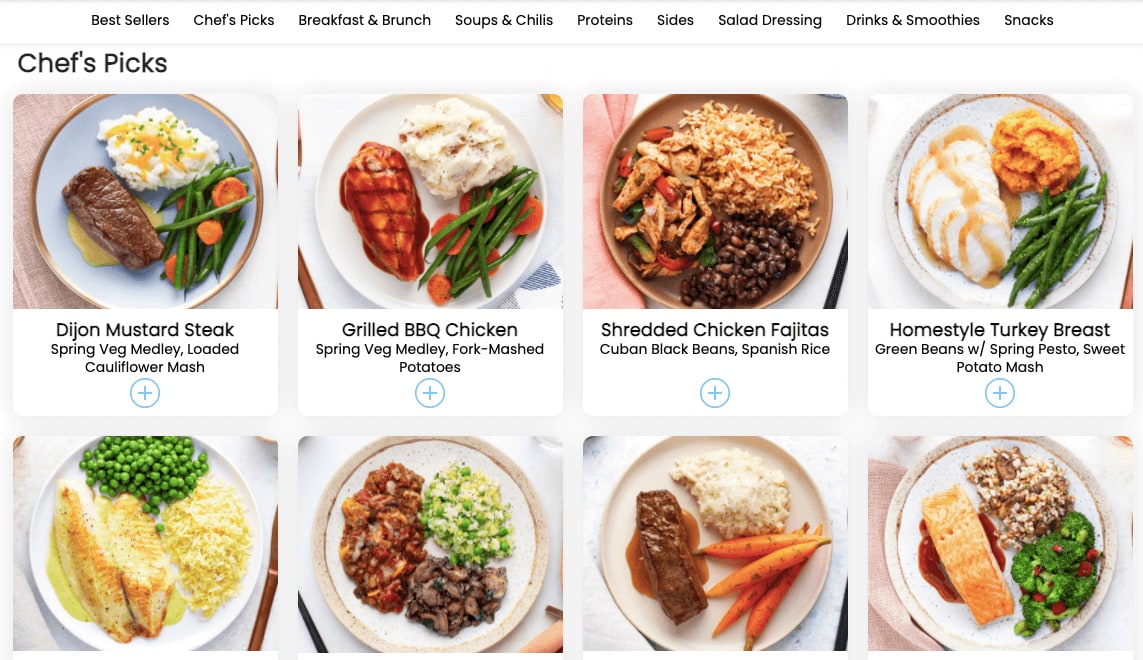The height and width of the screenshot is (660, 1143).
Task: Open Salad Dressing category
Action: (770, 20)
